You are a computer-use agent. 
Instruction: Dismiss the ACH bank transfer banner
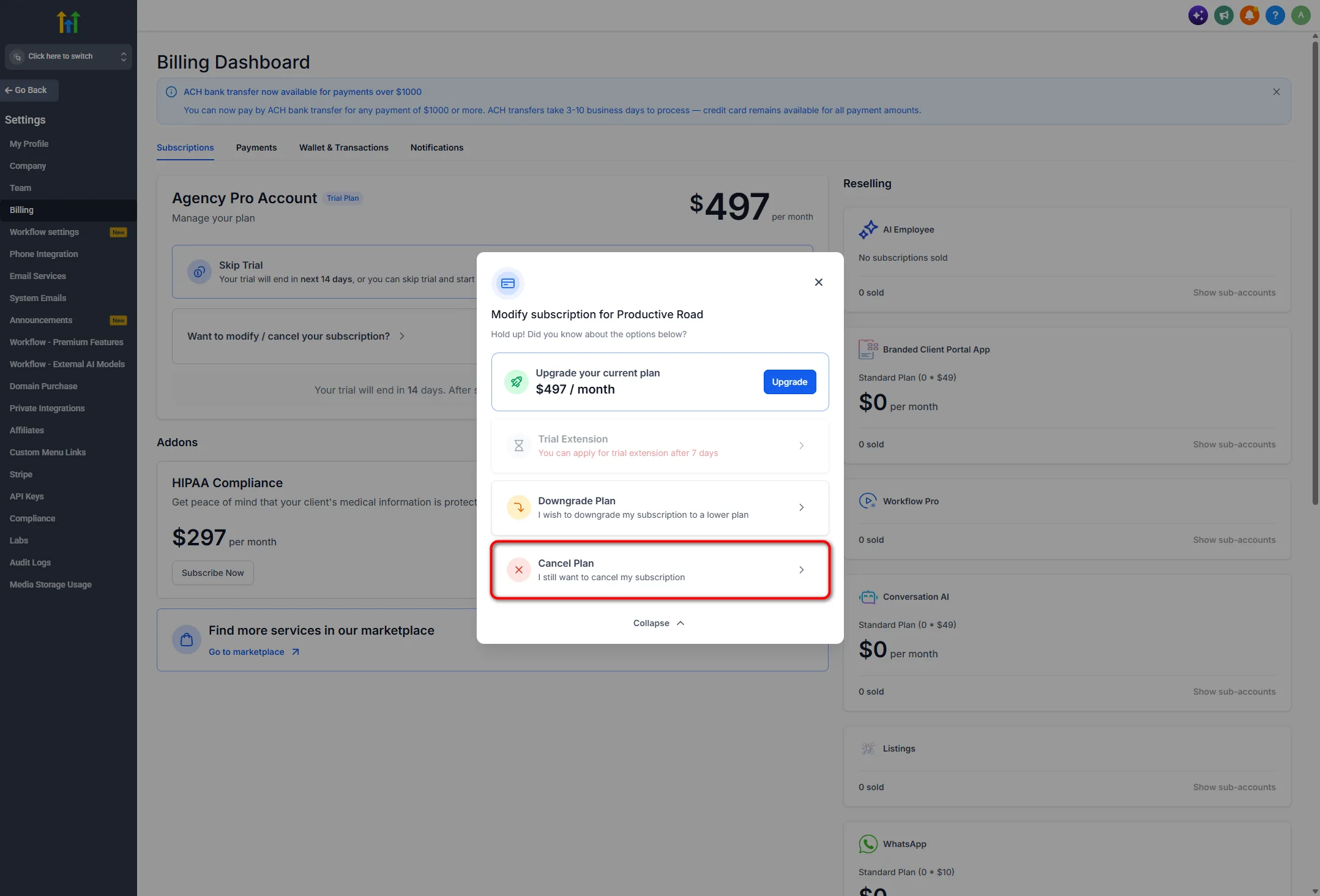tap(1276, 92)
